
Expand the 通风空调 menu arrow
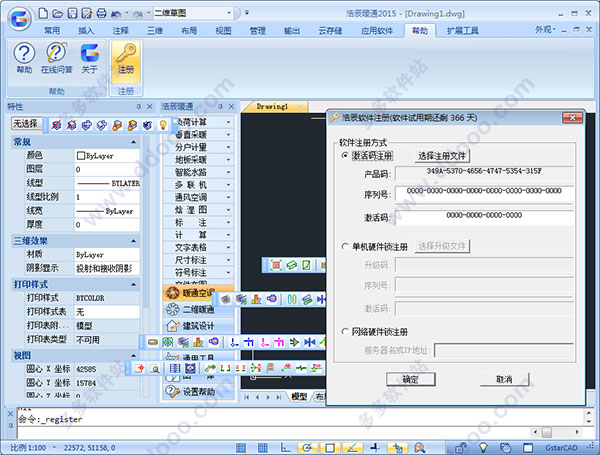(x=228, y=197)
